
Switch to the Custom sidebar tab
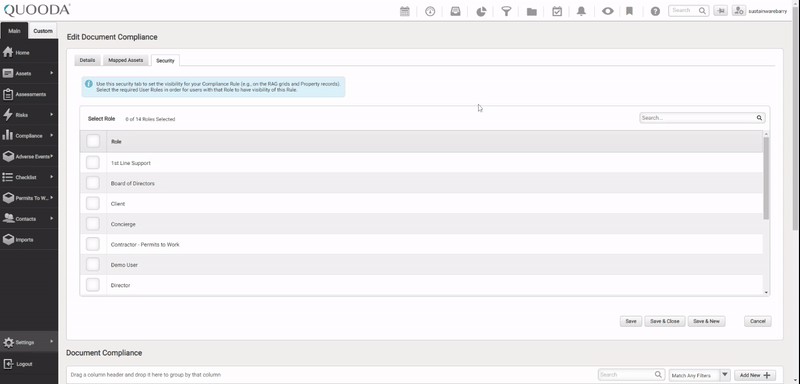43,31
